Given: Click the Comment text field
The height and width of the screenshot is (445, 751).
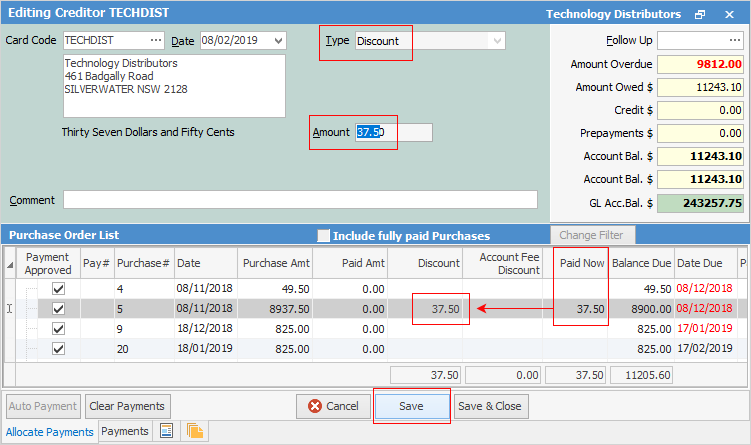Looking at the screenshot, I should click(x=300, y=200).
